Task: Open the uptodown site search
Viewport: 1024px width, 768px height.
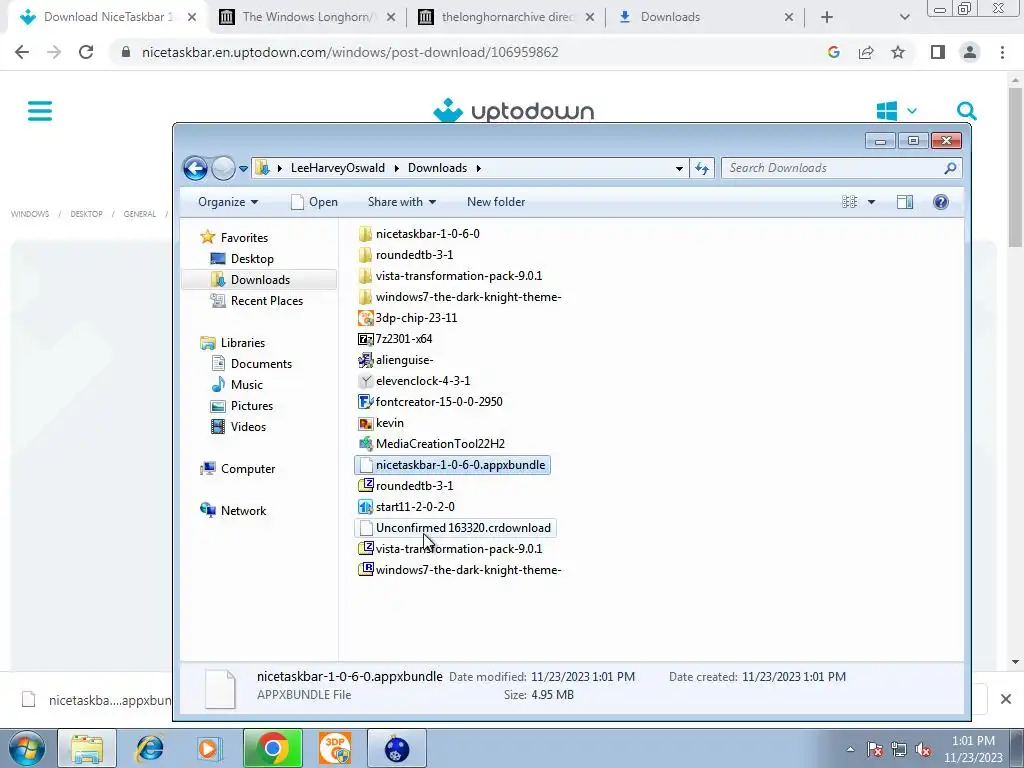Action: 967,111
